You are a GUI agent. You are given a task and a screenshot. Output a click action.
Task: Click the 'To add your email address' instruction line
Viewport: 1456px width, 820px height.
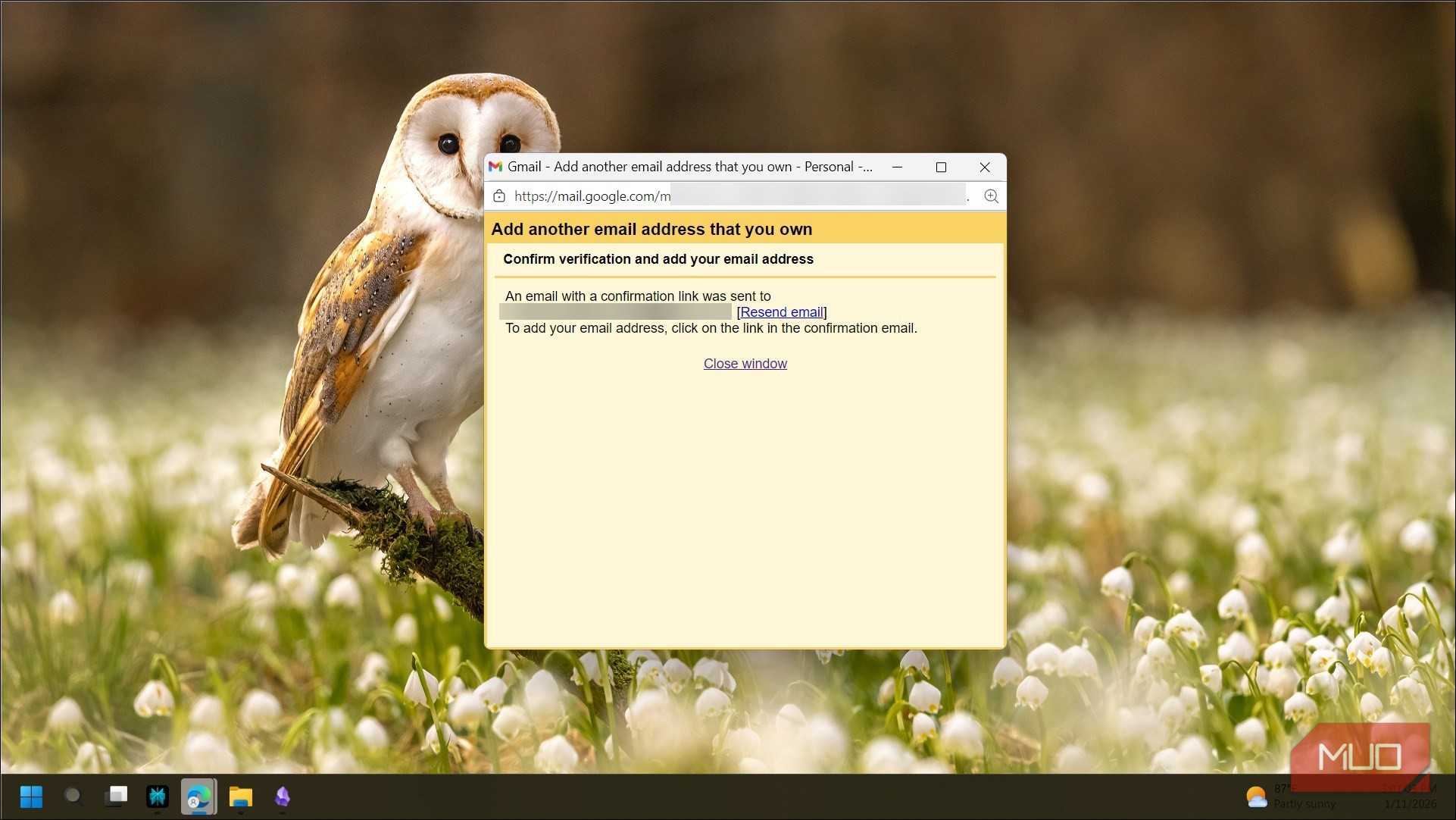pyautogui.click(x=711, y=328)
